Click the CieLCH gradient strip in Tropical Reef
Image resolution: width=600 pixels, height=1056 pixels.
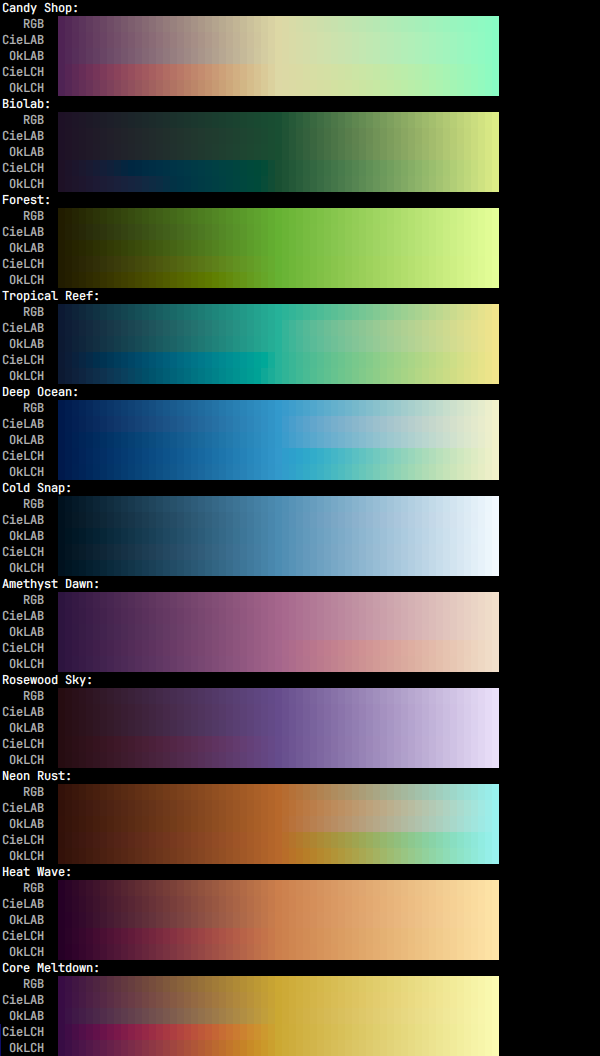(278, 360)
